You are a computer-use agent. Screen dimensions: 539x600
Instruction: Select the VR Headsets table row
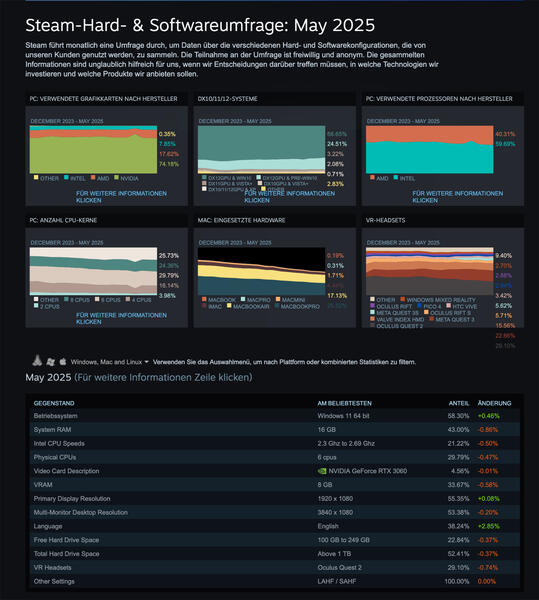click(275, 567)
